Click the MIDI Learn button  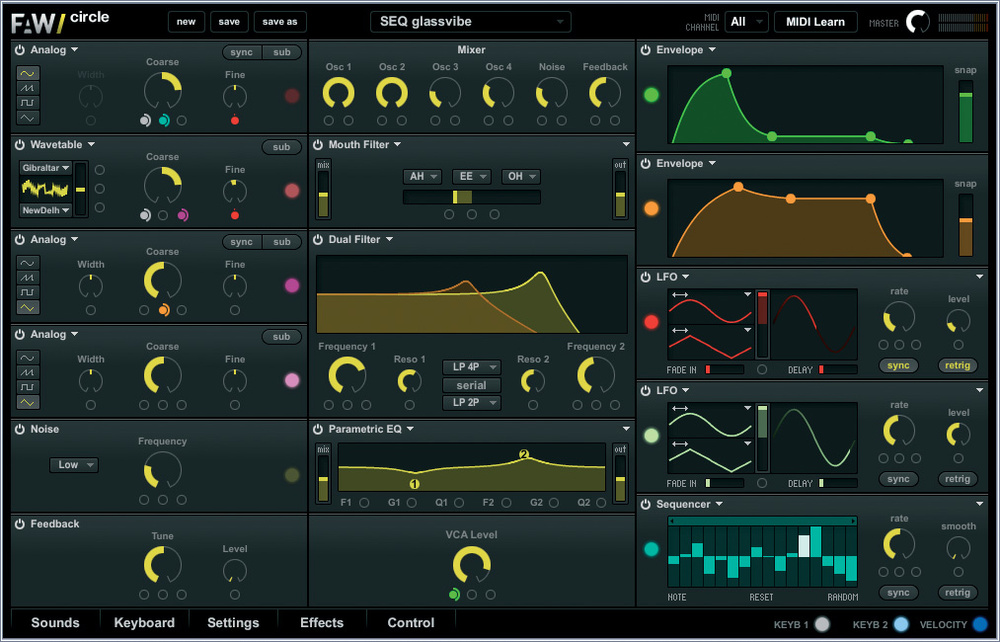pos(815,22)
